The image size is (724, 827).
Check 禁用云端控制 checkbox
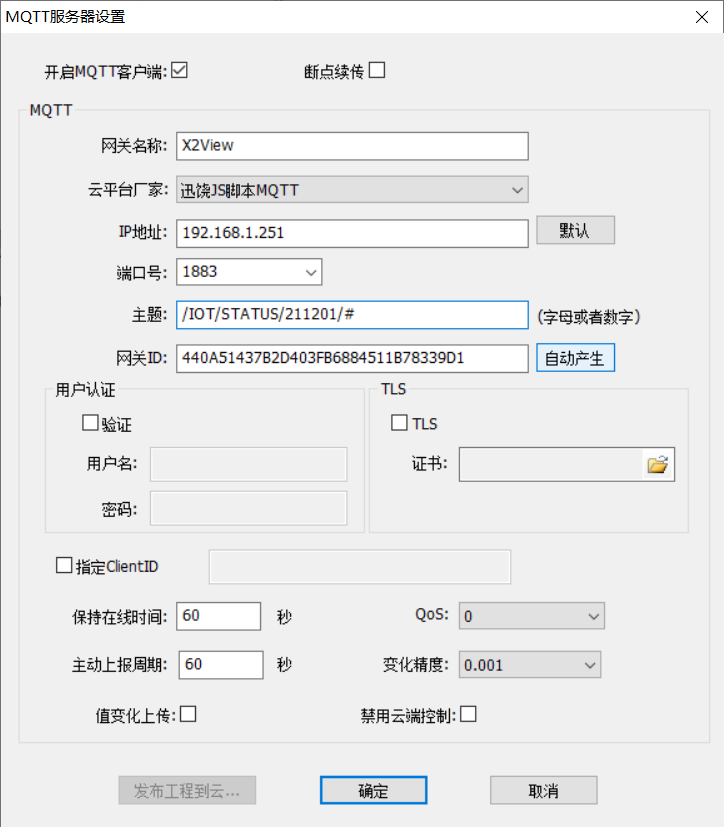(468, 714)
